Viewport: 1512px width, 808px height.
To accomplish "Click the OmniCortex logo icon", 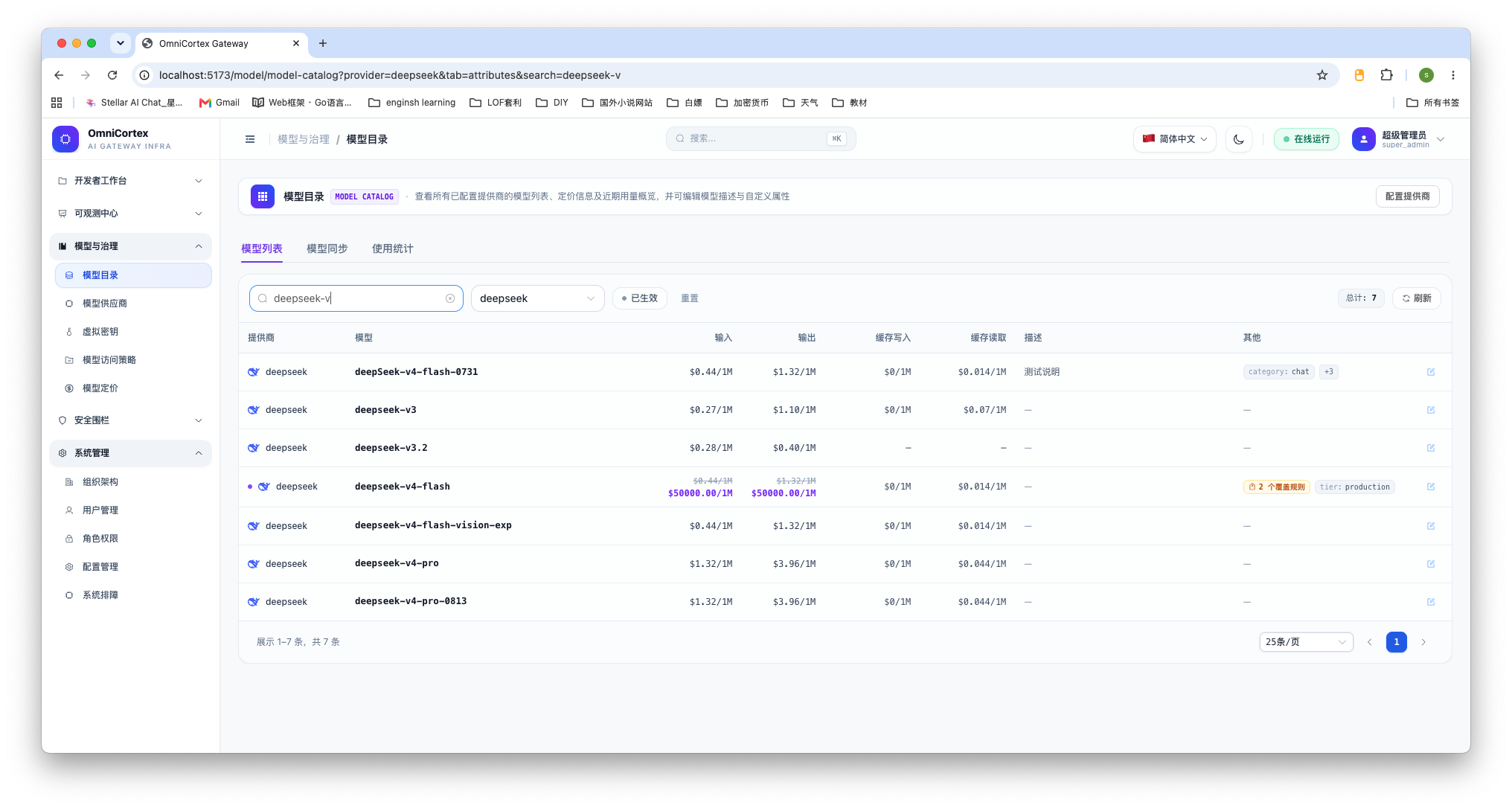I will [x=65, y=139].
